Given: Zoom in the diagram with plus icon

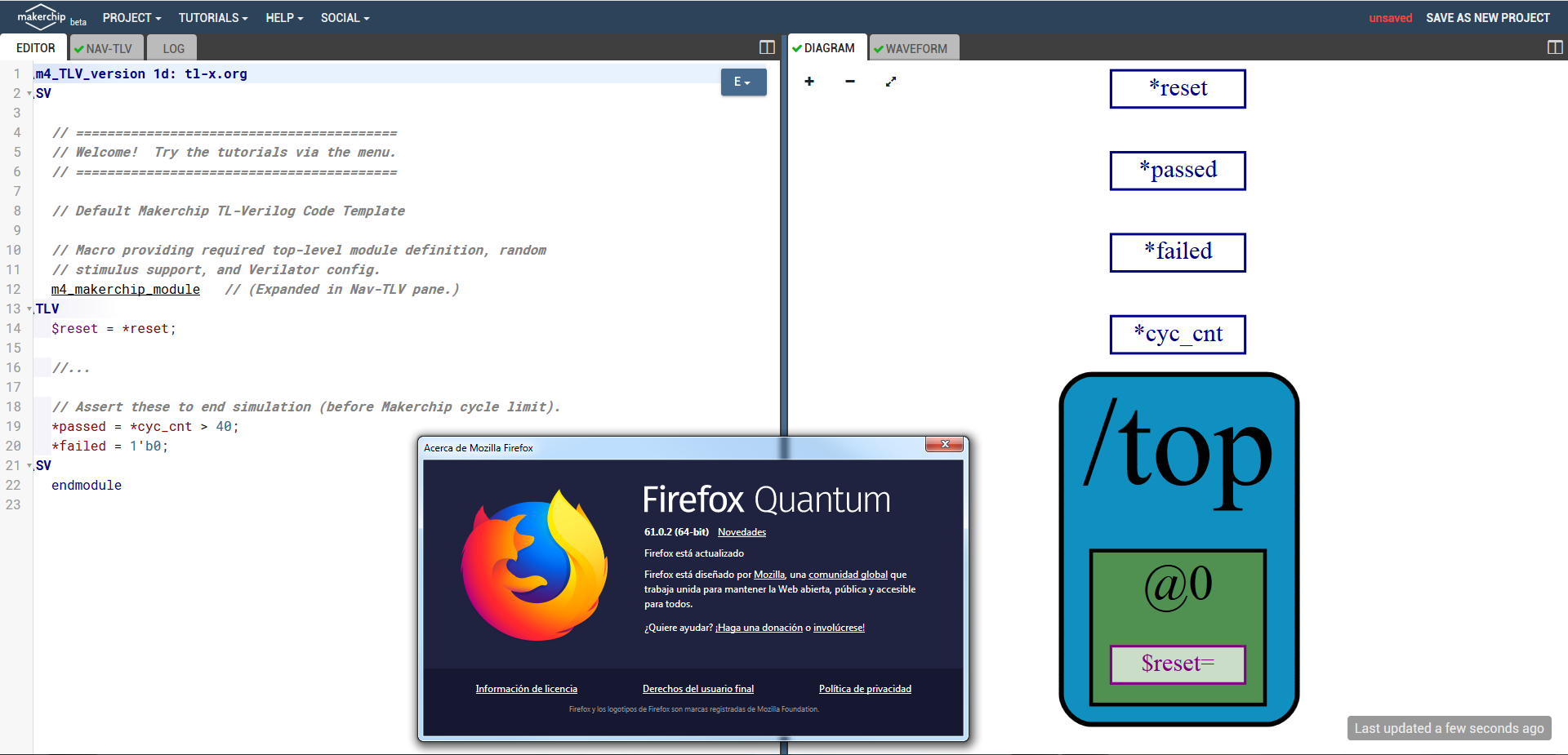Looking at the screenshot, I should point(808,82).
